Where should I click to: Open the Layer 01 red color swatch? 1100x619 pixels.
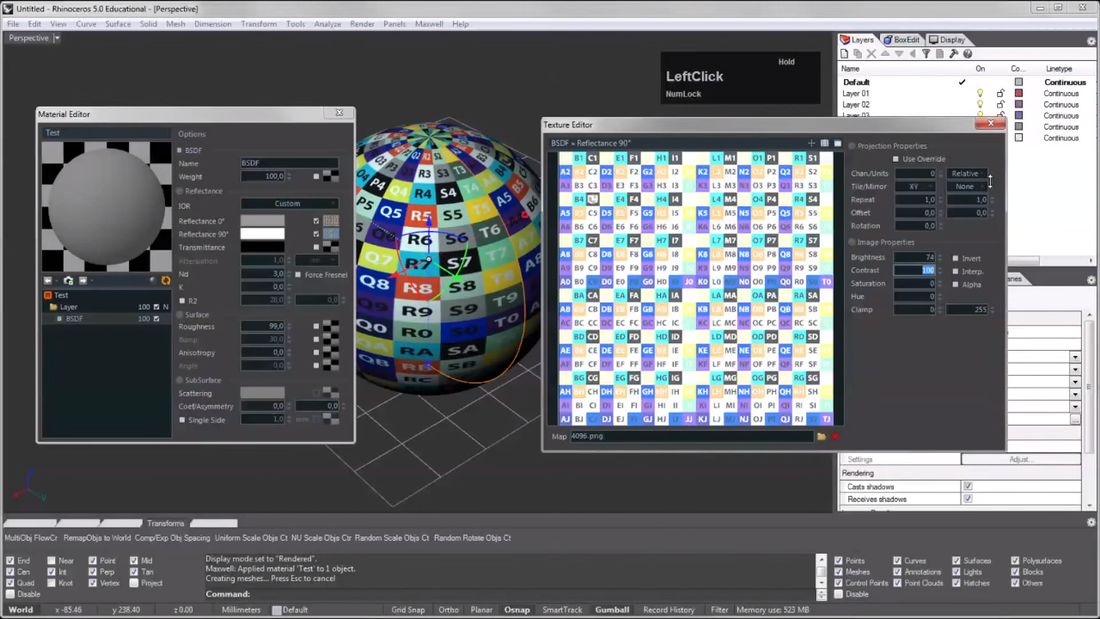tap(1019, 93)
